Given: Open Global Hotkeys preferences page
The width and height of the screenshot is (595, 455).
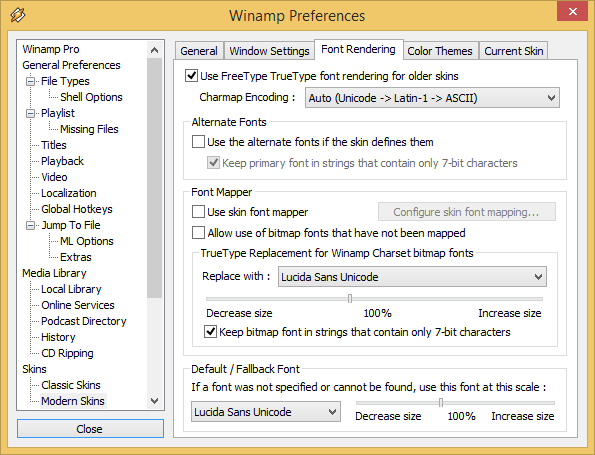Looking at the screenshot, I should point(77,209).
